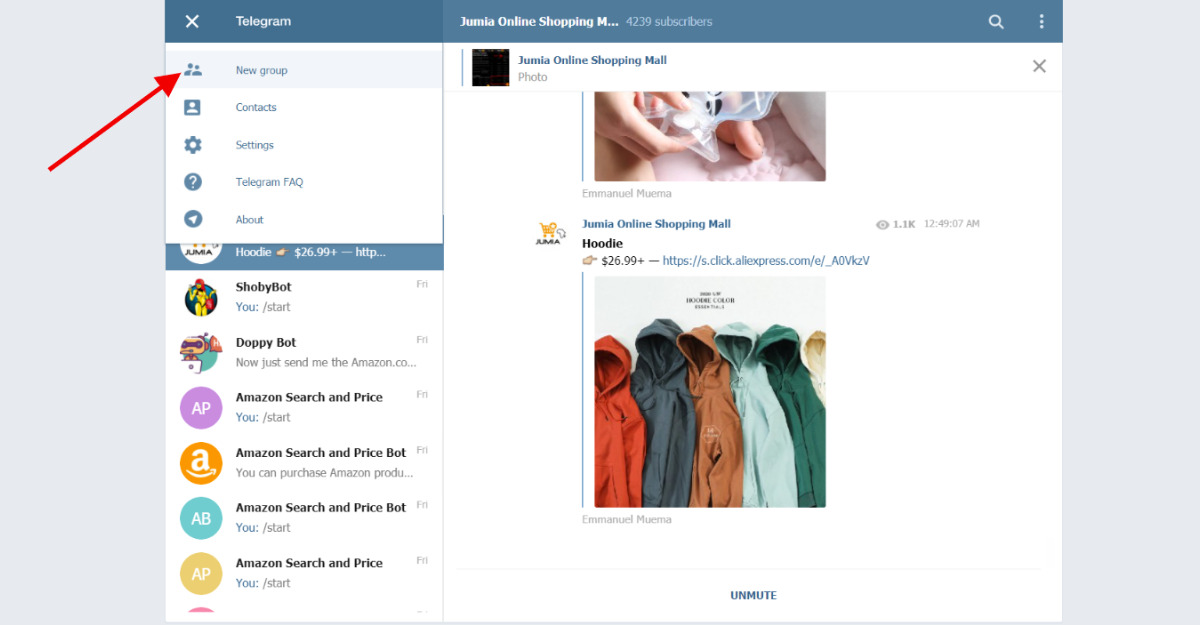Screen dimensions: 1200x625
Task: Open message search with the magnifier icon
Action: pos(996,21)
